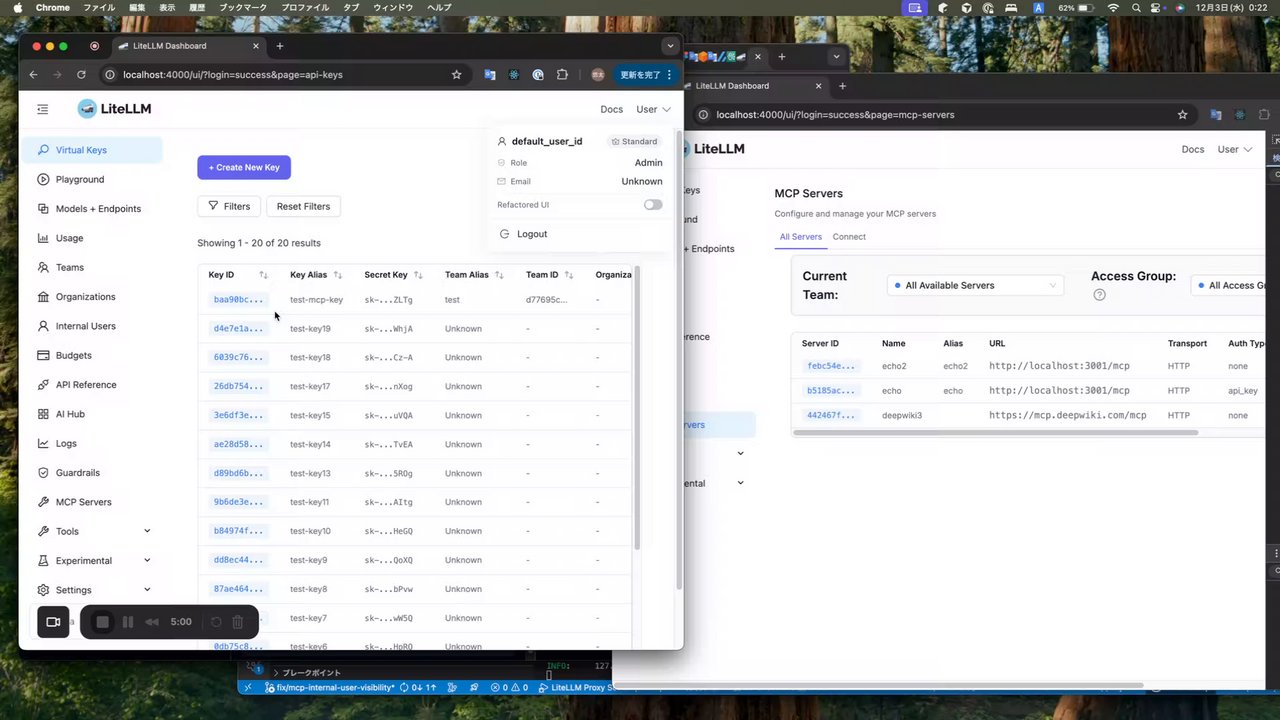Open the Filters panel
This screenshot has height=720, width=1280.
229,206
